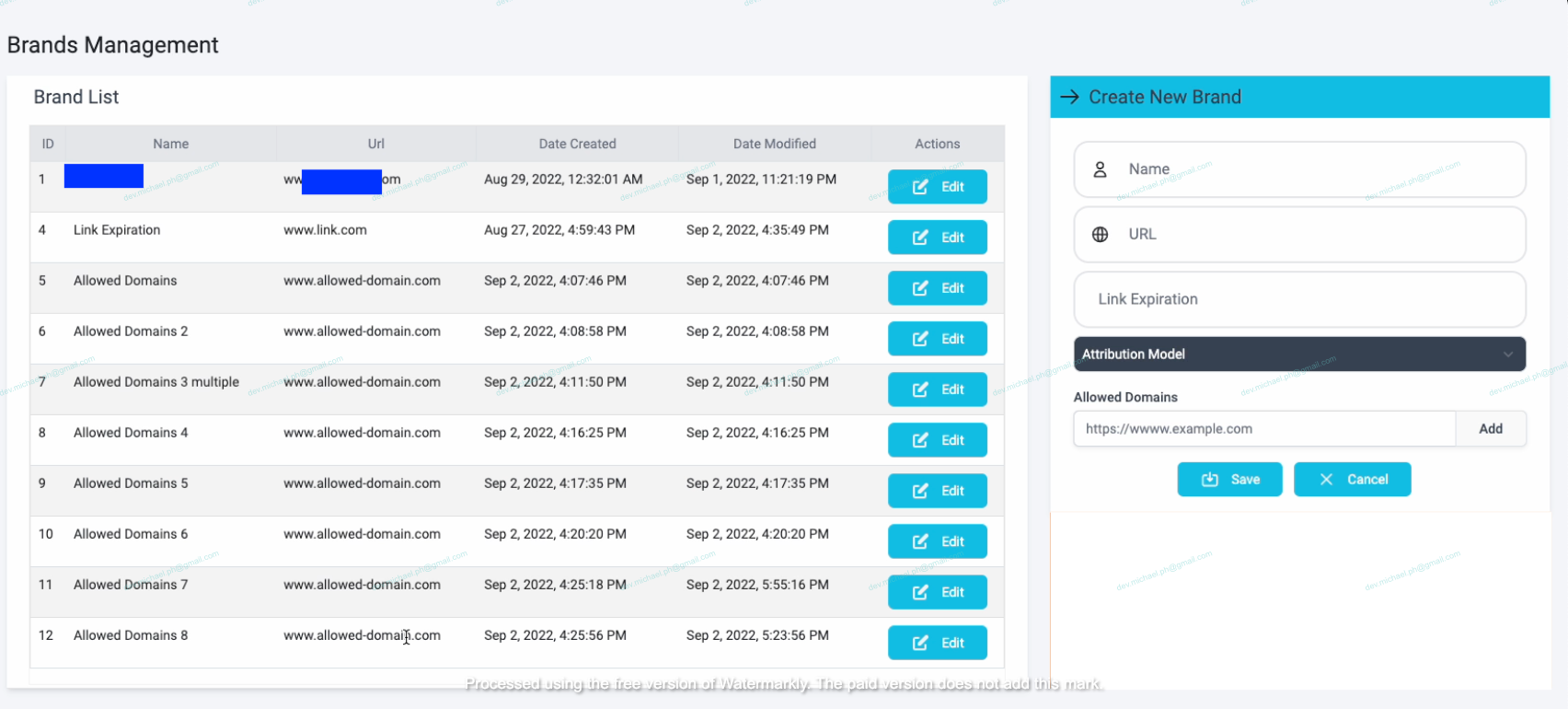
Task: Click the person icon in Name field
Action: point(1100,169)
